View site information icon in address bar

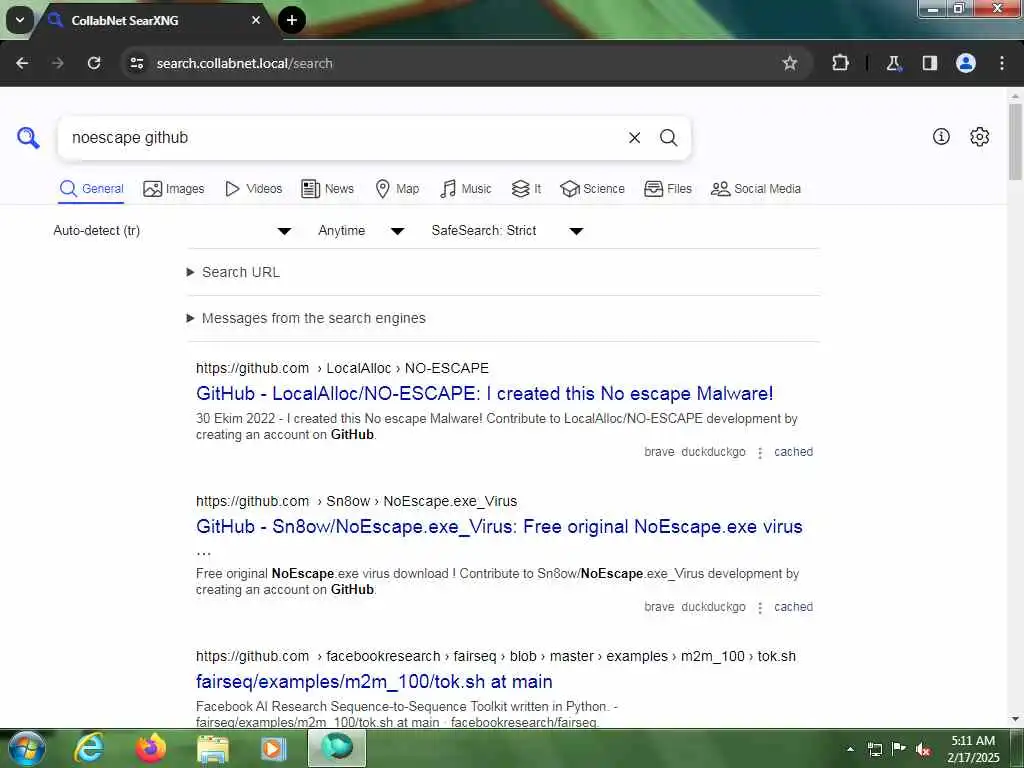(136, 63)
